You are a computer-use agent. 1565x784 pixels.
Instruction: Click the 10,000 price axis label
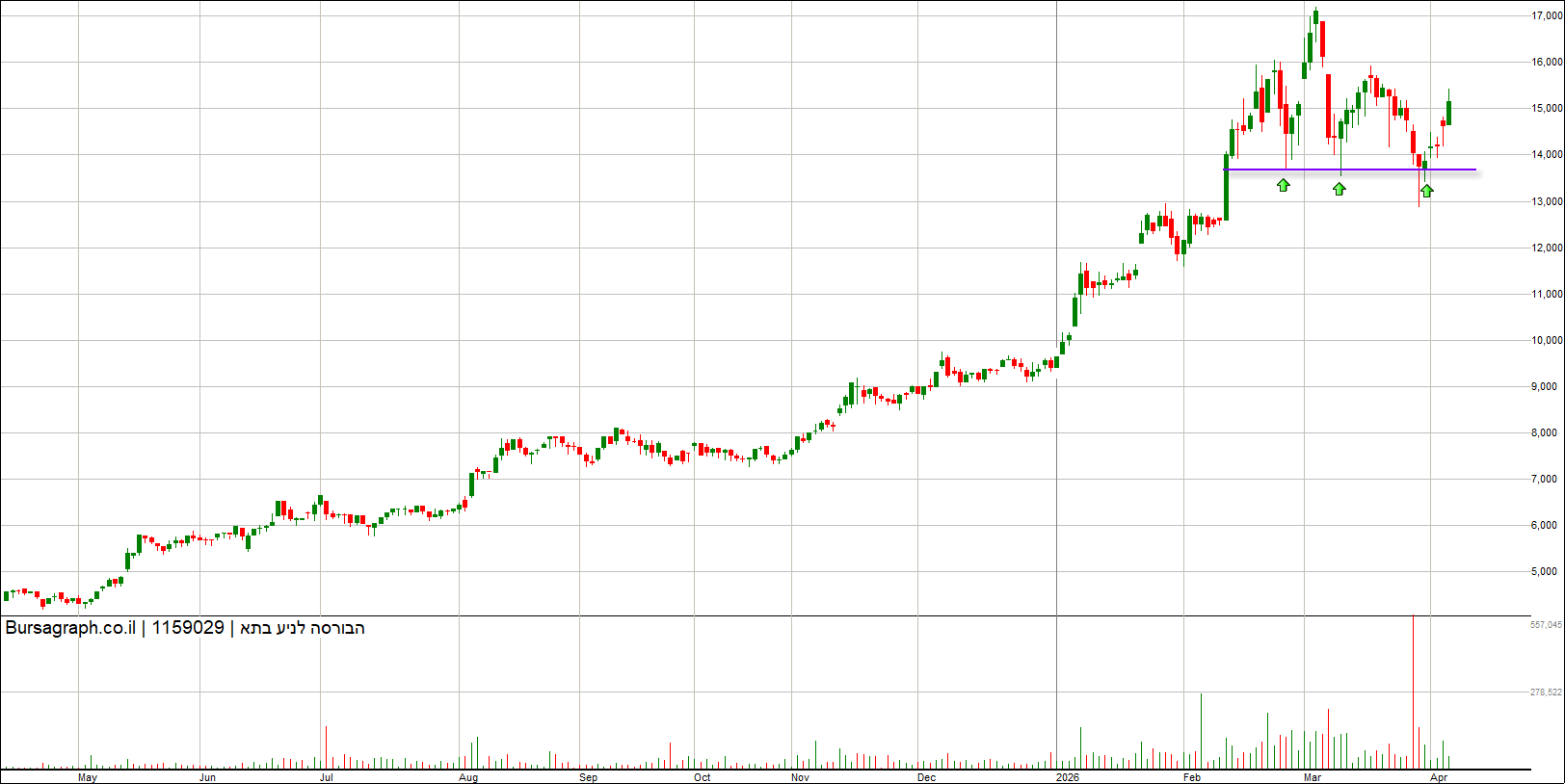tap(1547, 340)
